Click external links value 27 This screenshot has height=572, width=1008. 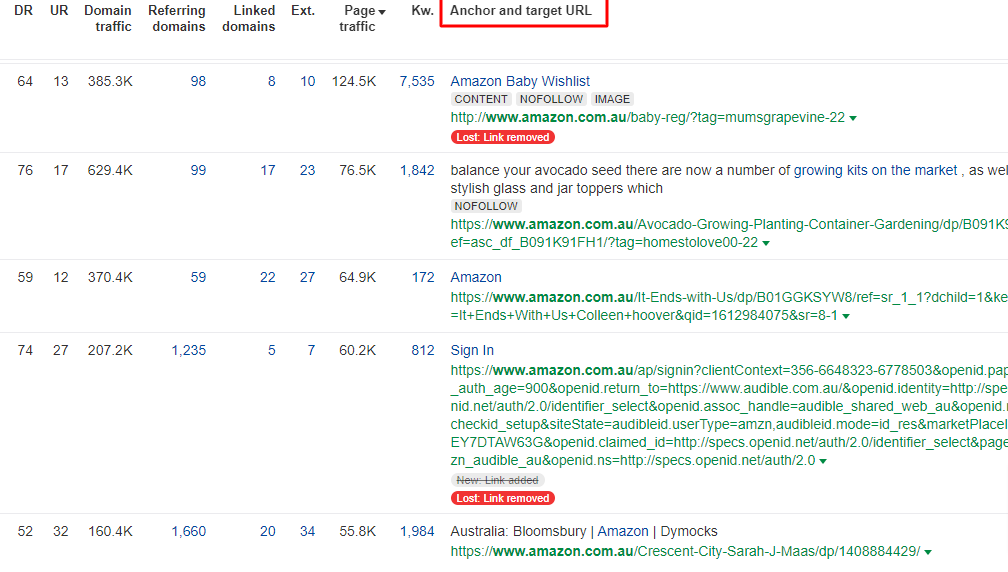click(307, 278)
